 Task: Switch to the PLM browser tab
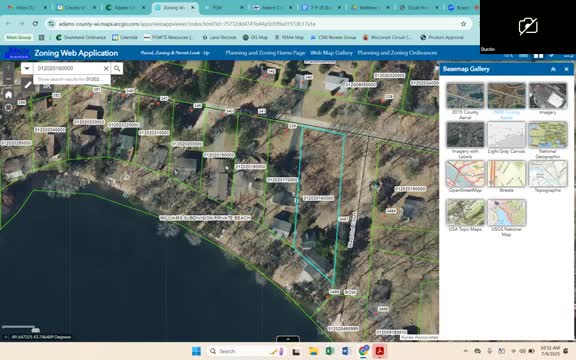point(217,7)
